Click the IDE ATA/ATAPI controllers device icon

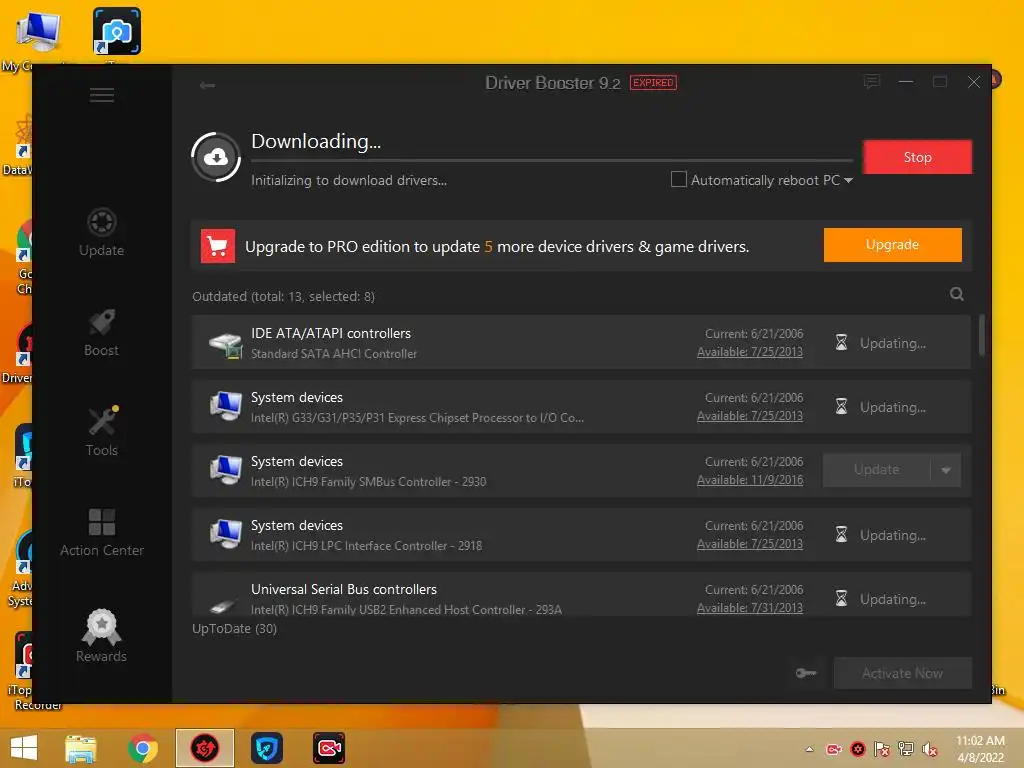click(x=225, y=344)
